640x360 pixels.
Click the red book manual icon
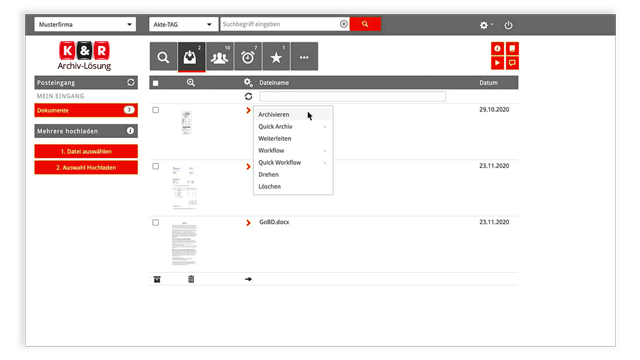(512, 49)
